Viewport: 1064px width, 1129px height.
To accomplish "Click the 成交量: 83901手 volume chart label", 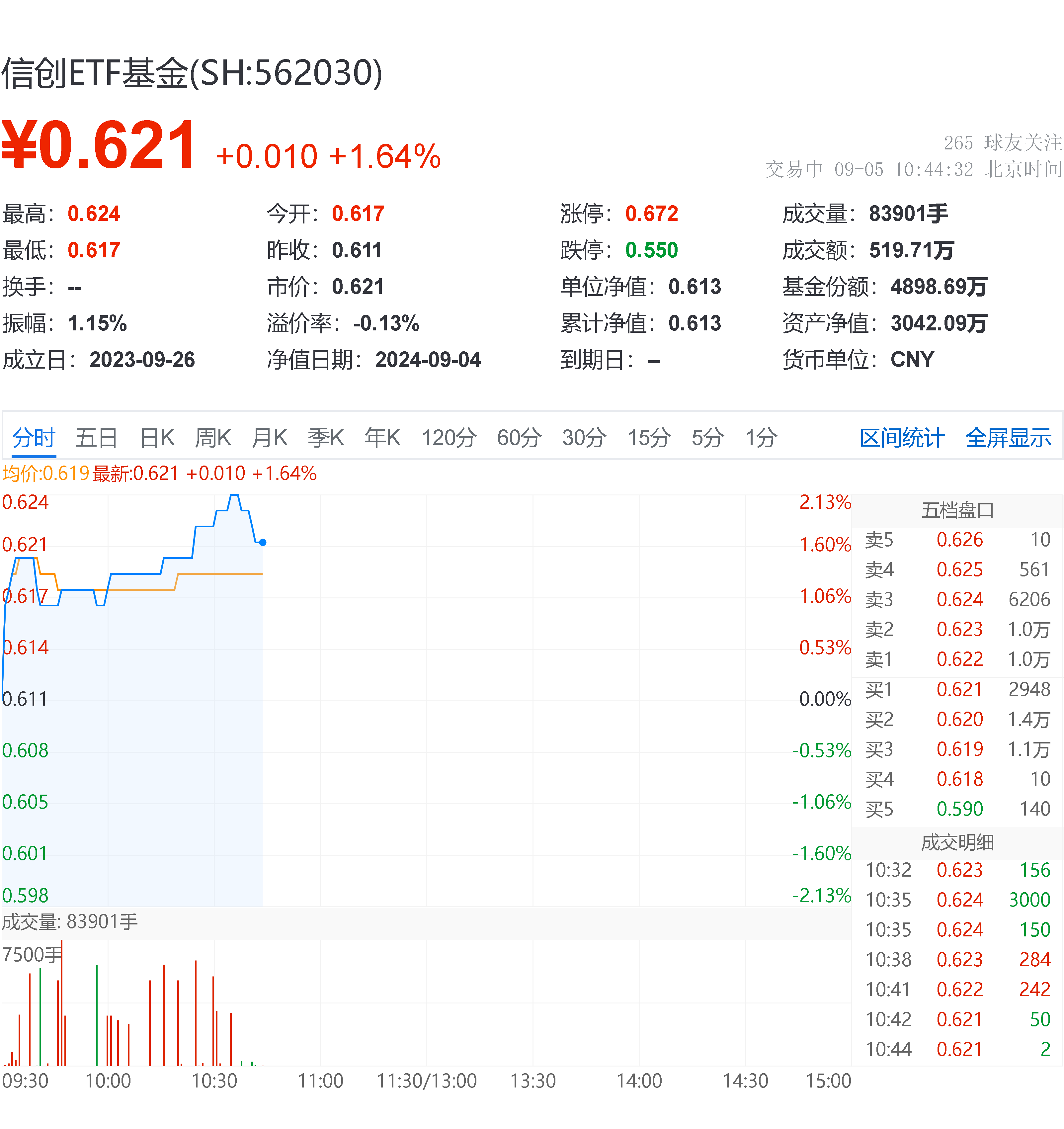I will click(70, 922).
